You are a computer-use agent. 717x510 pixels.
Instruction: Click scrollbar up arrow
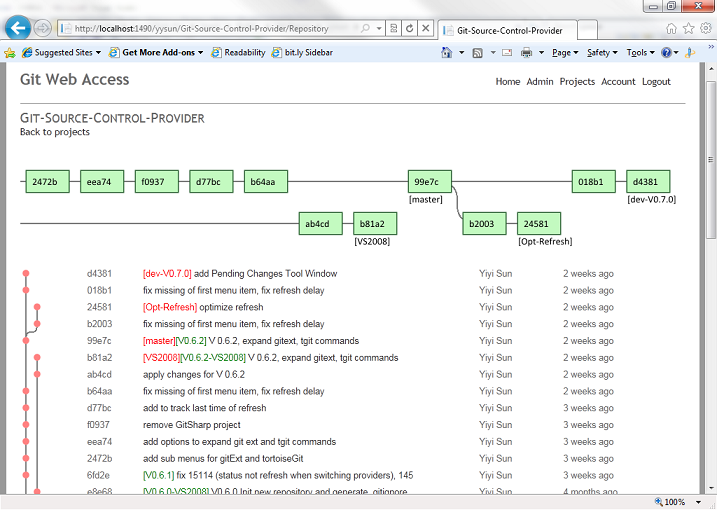point(711,69)
